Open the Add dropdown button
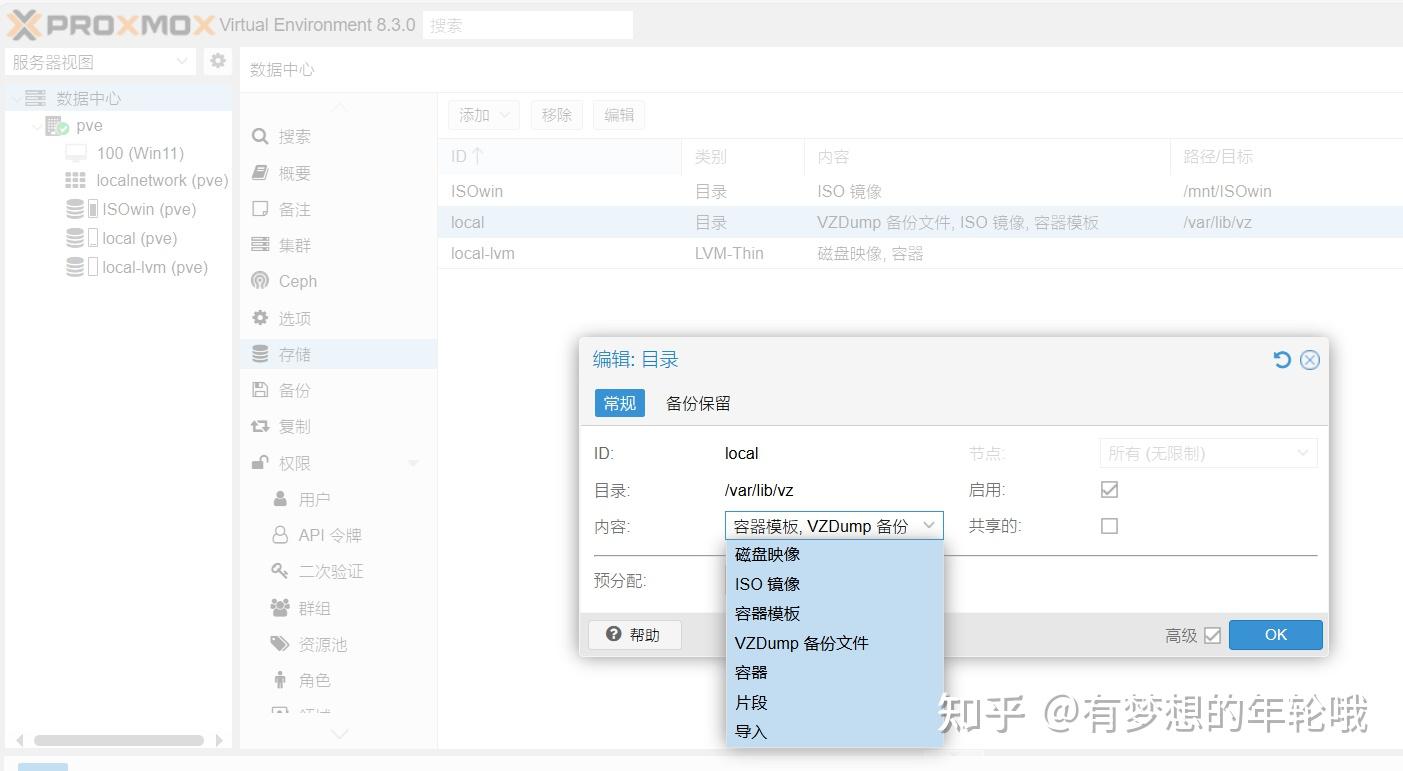Screen dimensions: 1403x771 pyautogui.click(x=484, y=115)
